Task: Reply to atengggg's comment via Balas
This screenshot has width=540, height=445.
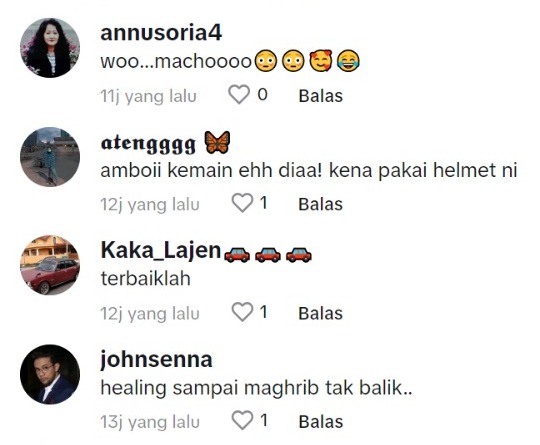Action: [x=321, y=204]
